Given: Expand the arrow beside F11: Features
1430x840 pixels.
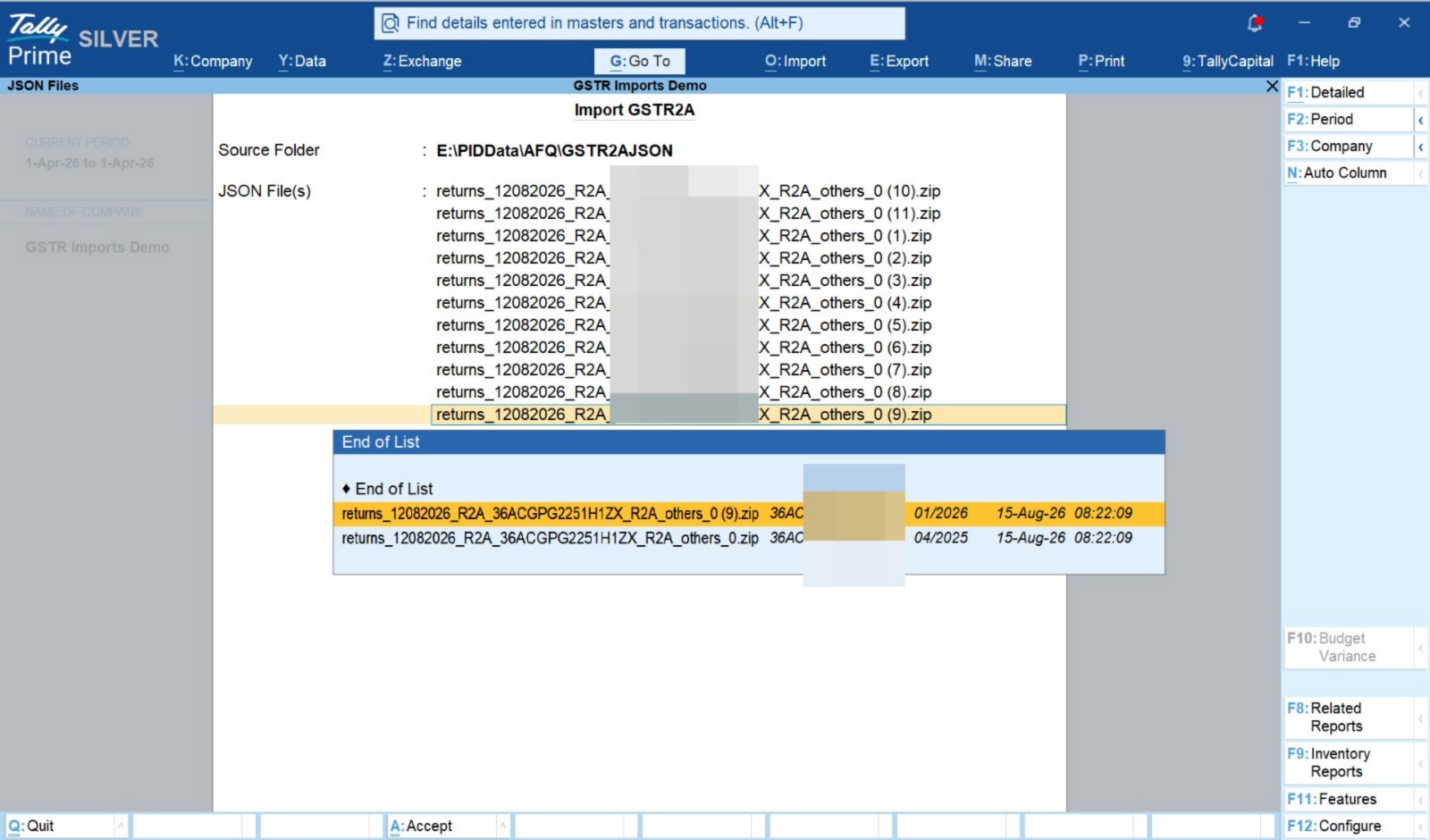Looking at the screenshot, I should click(x=1421, y=800).
